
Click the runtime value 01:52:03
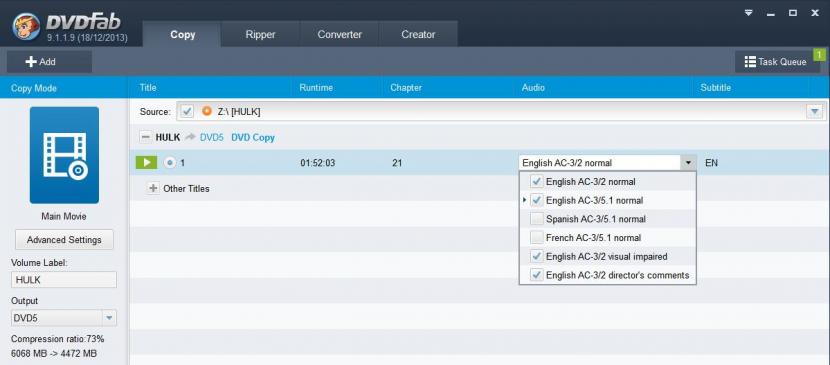pos(318,163)
